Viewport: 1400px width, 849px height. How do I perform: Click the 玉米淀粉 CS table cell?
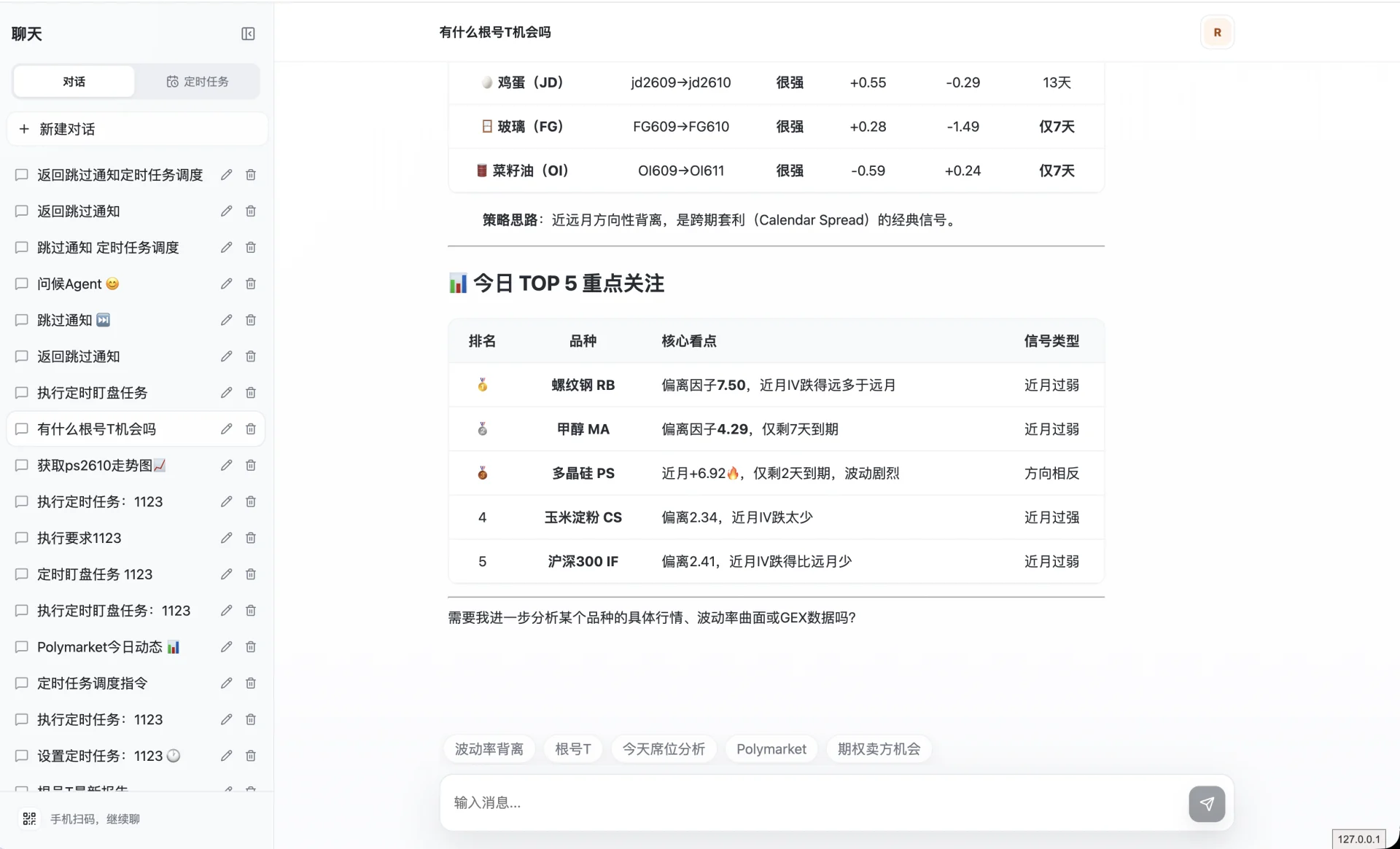click(x=583, y=517)
